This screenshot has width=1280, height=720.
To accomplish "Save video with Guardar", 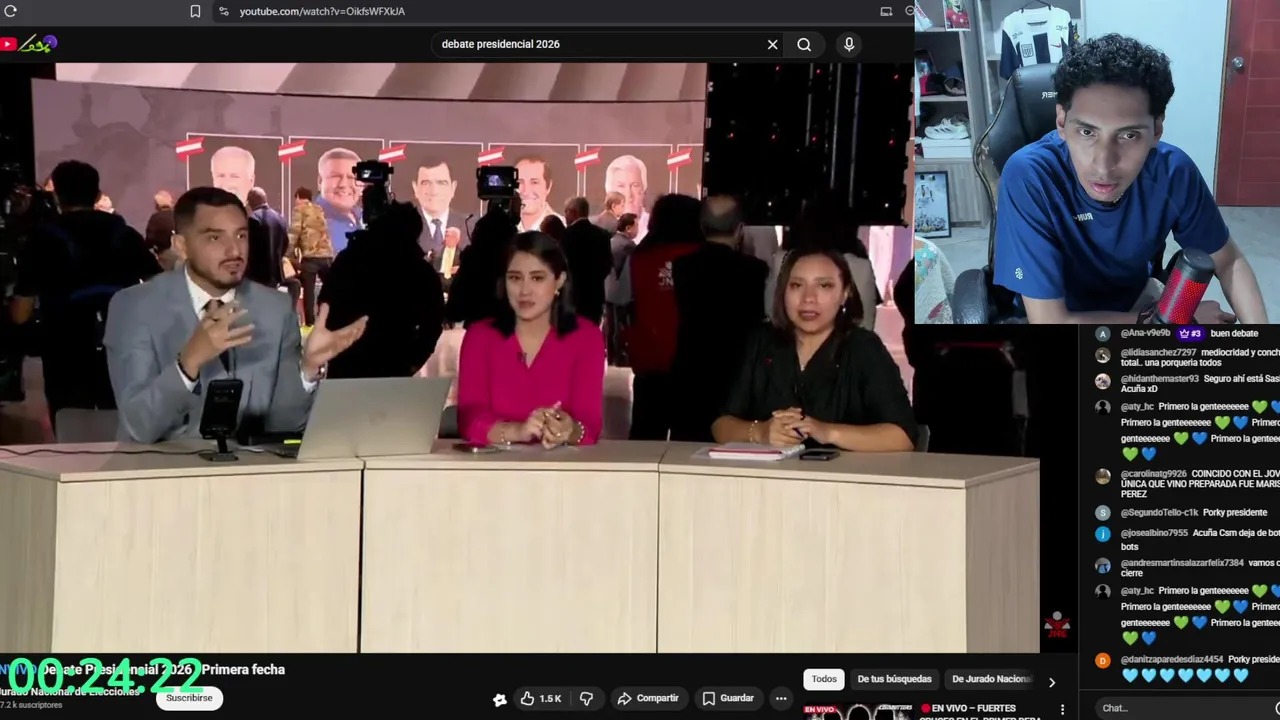I will click(x=727, y=698).
